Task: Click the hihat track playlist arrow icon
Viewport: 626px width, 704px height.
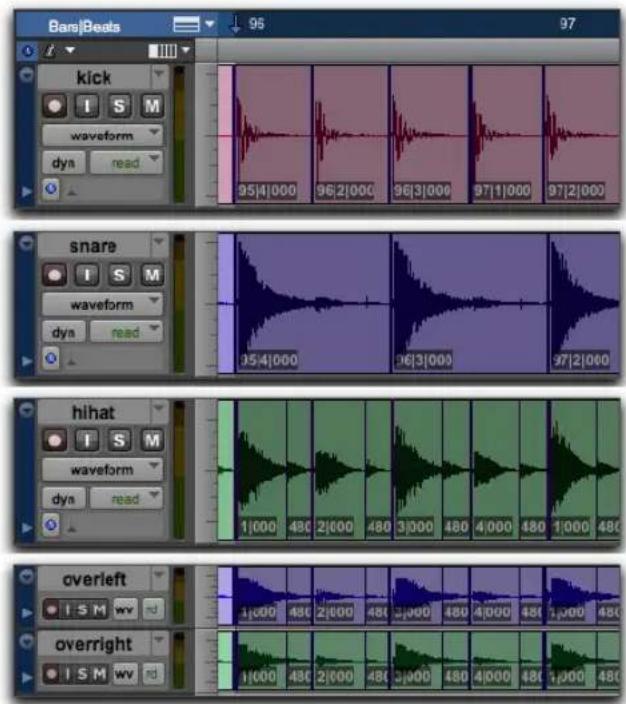Action: coord(27,527)
